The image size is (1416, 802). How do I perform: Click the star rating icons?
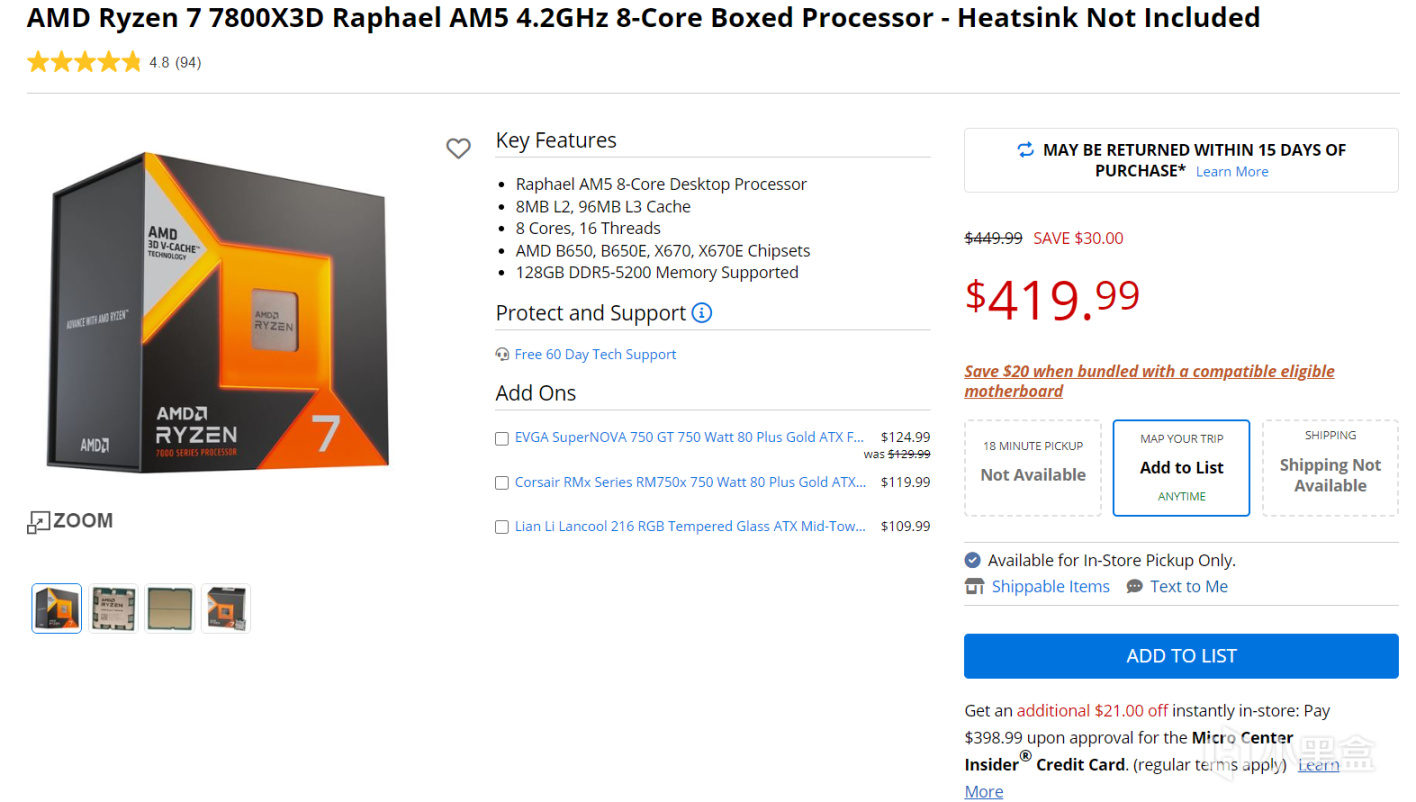(x=85, y=62)
